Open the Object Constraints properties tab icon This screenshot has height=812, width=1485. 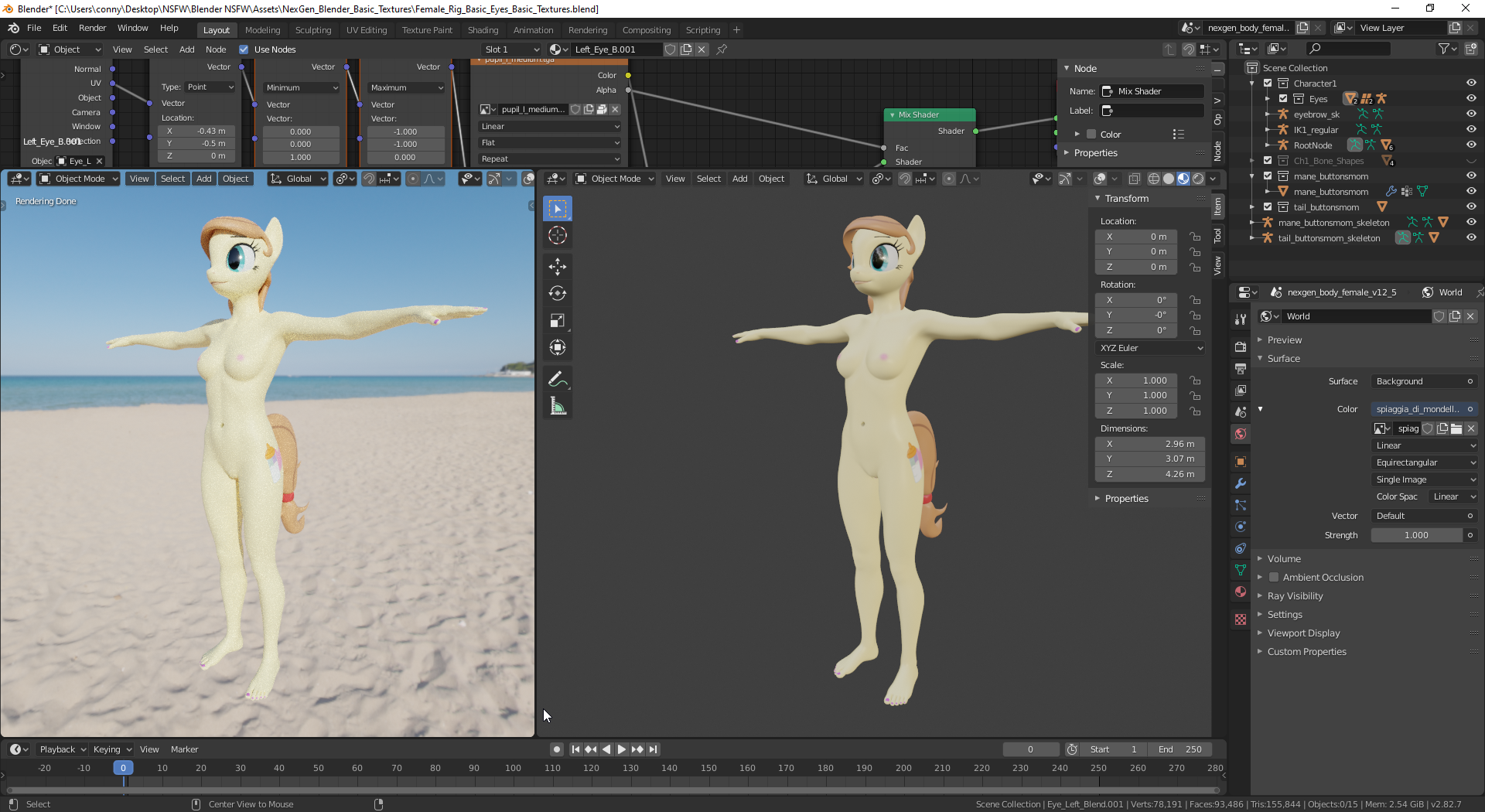coord(1241,548)
